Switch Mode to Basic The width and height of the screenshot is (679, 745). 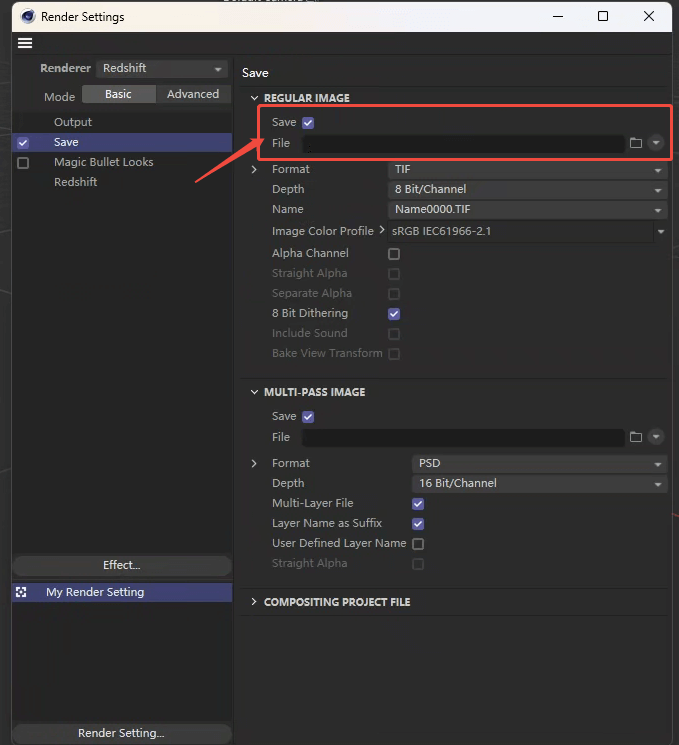[x=119, y=94]
